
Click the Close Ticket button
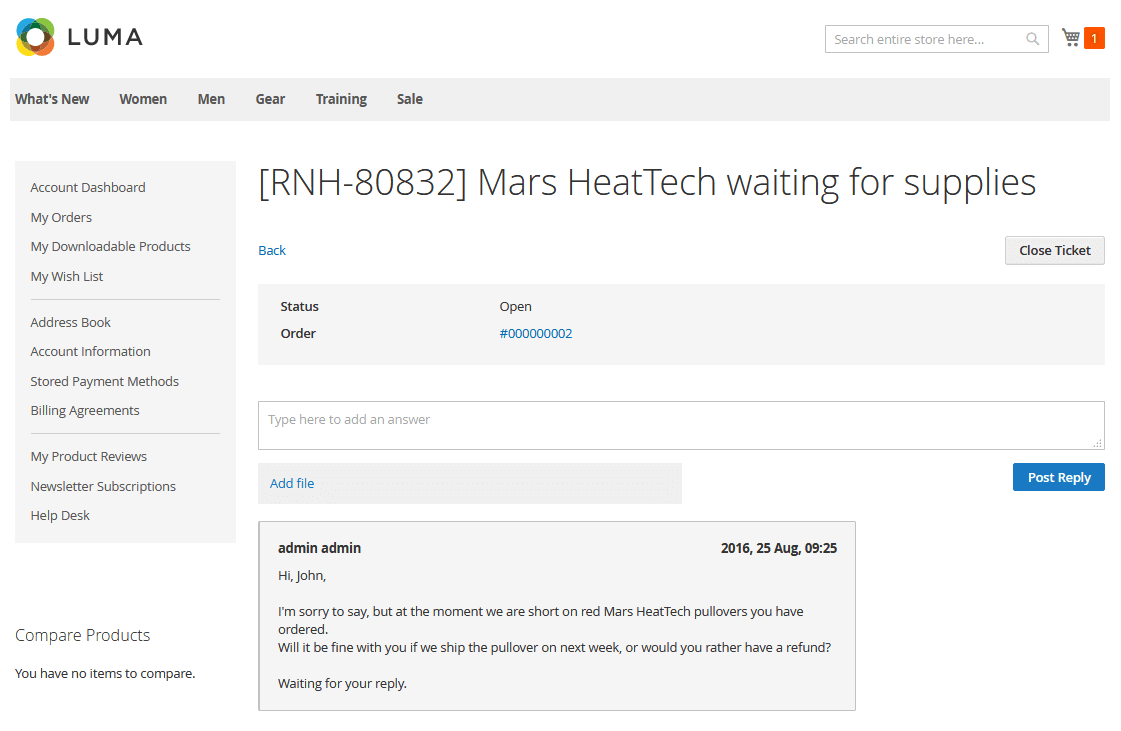pyautogui.click(x=1054, y=250)
